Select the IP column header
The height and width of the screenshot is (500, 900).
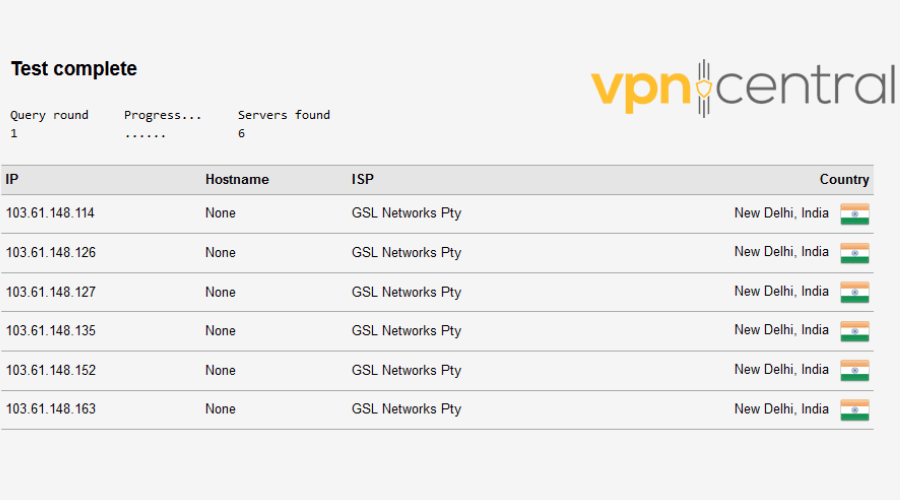(12, 179)
